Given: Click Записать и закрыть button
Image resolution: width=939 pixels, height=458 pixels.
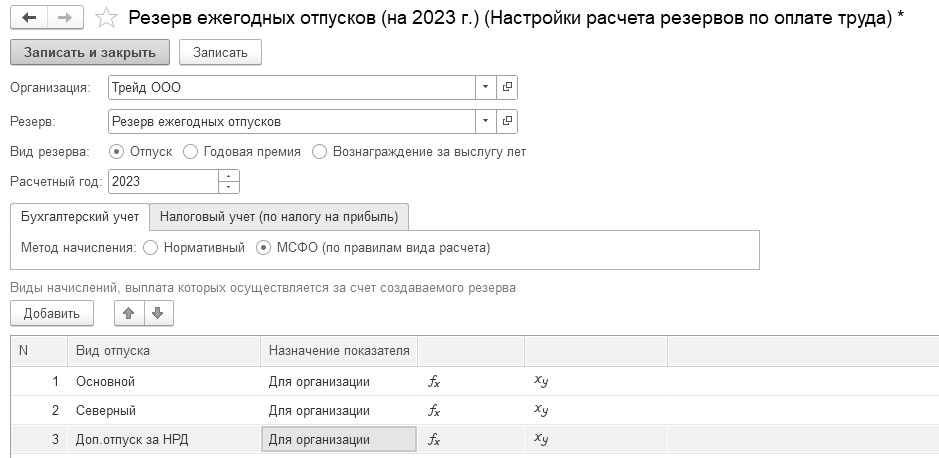Looking at the screenshot, I should 90,52.
